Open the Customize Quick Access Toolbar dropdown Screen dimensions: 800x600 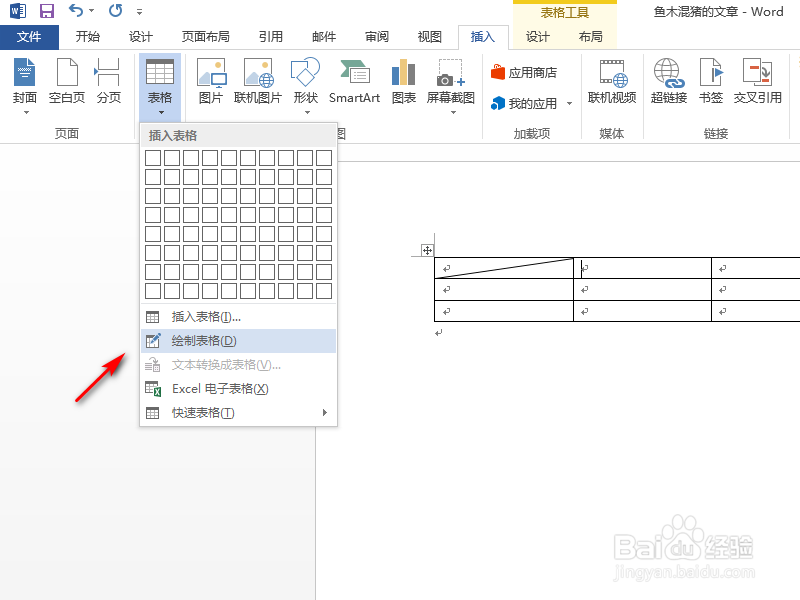139,11
